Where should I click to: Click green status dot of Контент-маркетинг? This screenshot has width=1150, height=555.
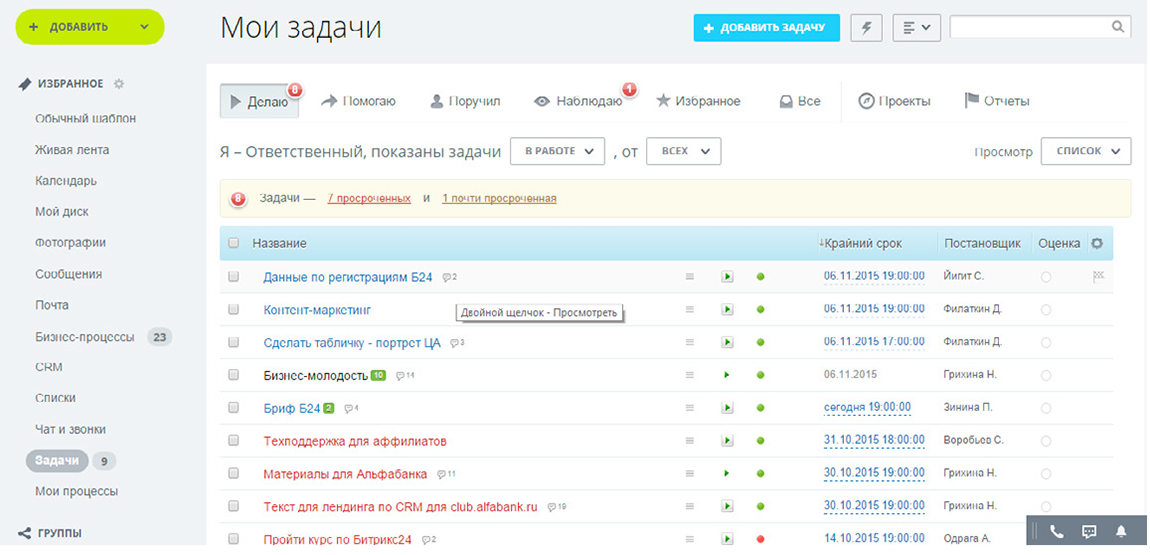pyautogui.click(x=761, y=310)
